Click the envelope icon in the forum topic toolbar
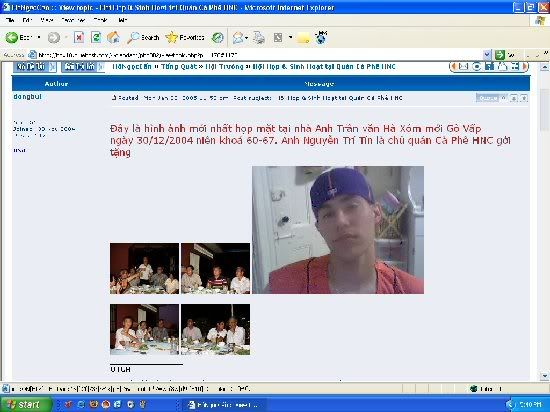 click(x=463, y=66)
